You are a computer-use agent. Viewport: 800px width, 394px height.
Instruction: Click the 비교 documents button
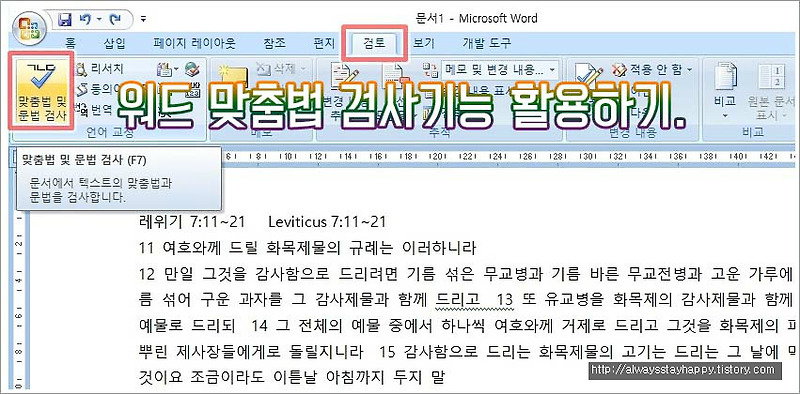click(x=724, y=92)
